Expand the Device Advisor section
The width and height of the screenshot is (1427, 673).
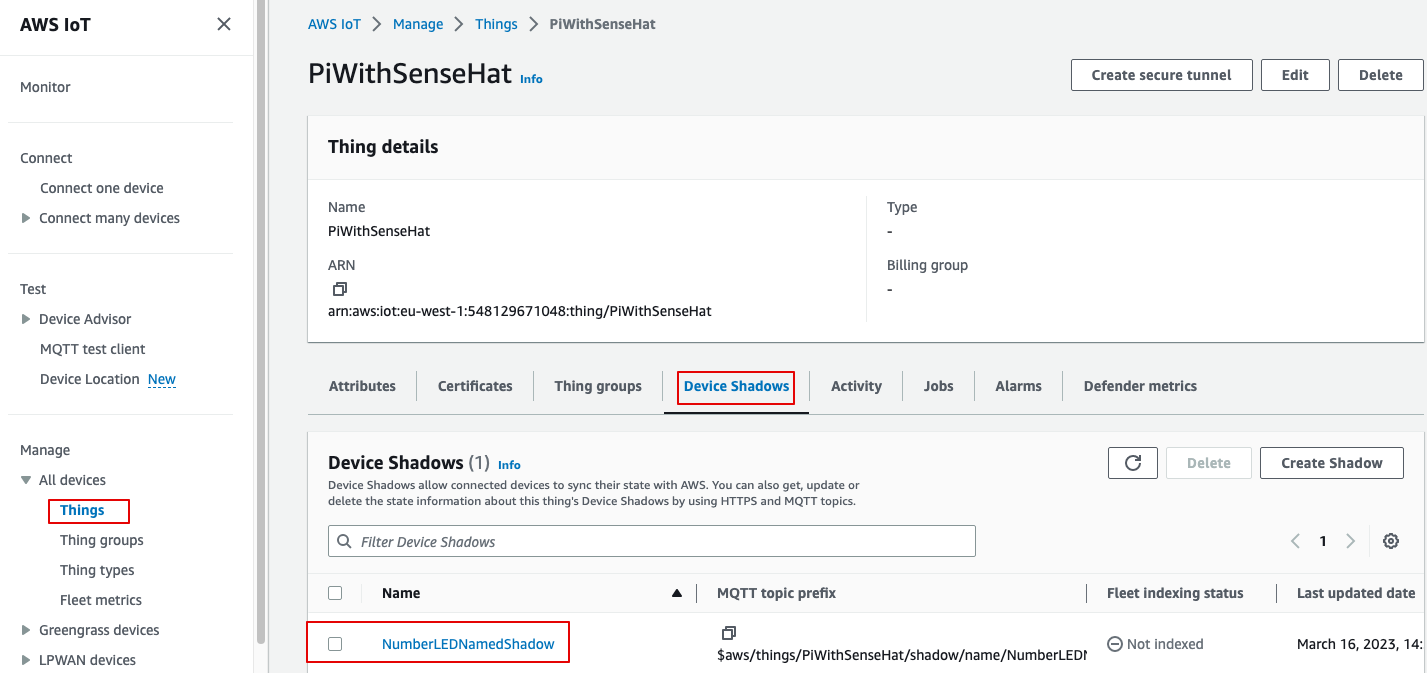coord(25,318)
